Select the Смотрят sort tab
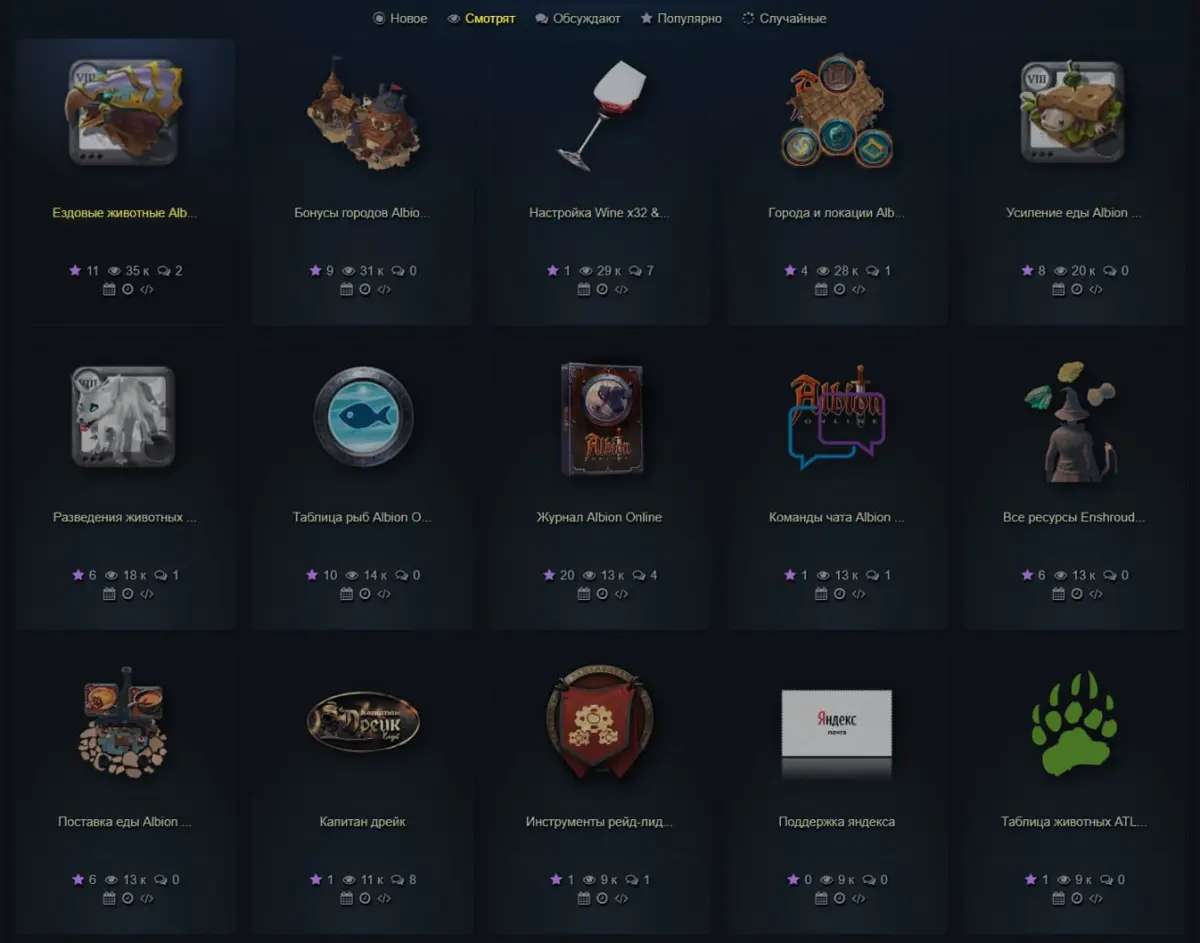Image resolution: width=1200 pixels, height=943 pixels. point(481,18)
